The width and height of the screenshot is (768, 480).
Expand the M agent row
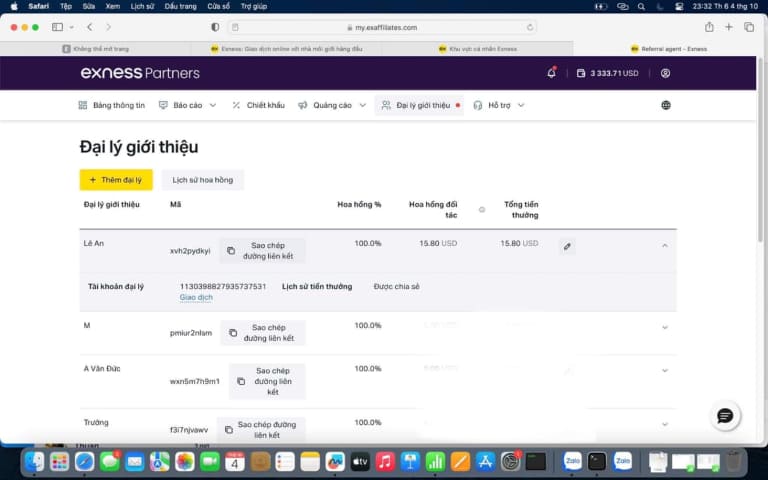(665, 327)
